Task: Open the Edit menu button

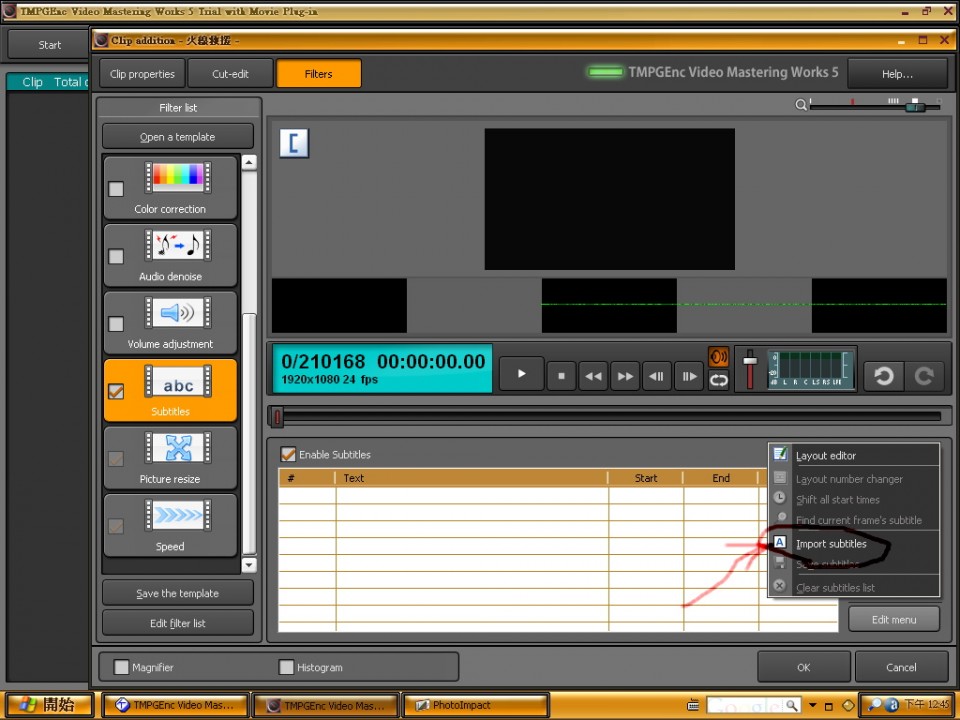Action: tap(893, 619)
